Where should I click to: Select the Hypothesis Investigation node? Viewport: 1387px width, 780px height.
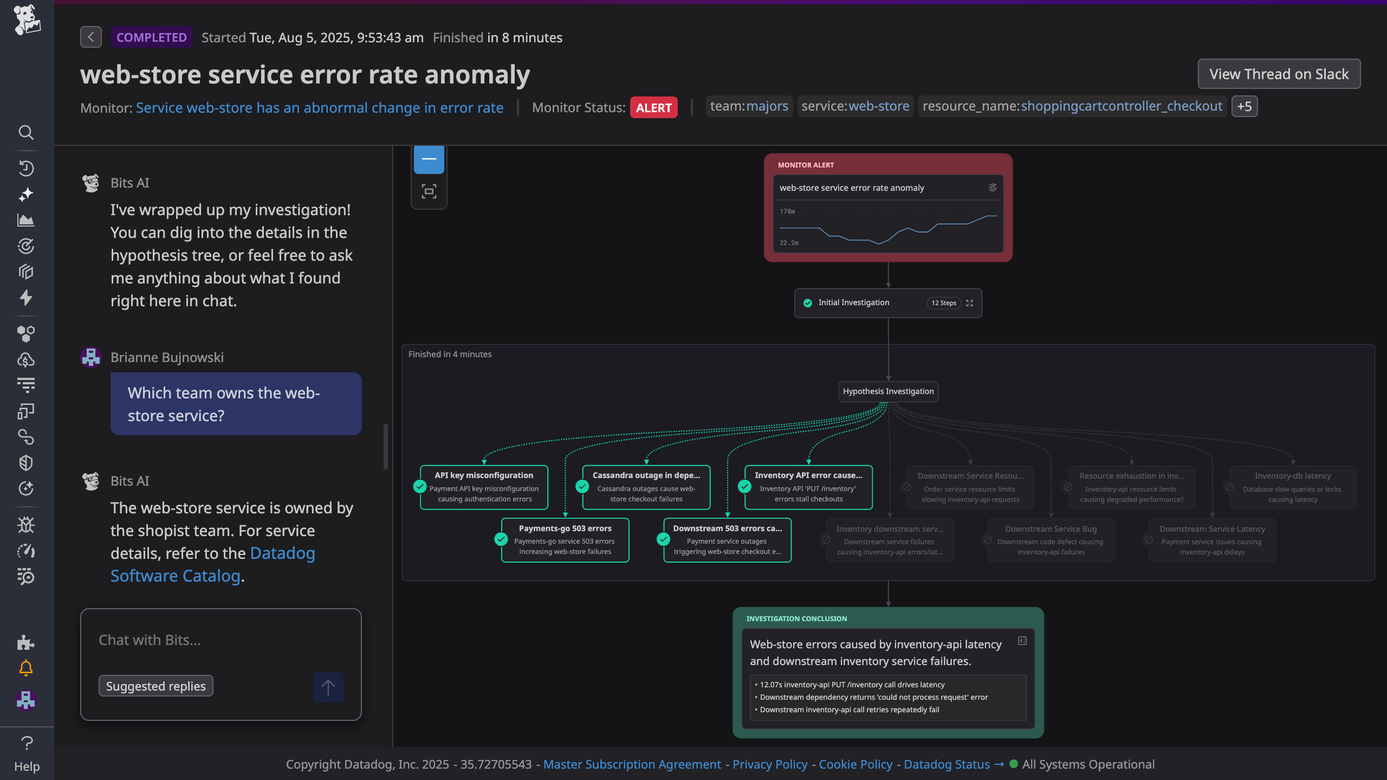pyautogui.click(x=888, y=391)
